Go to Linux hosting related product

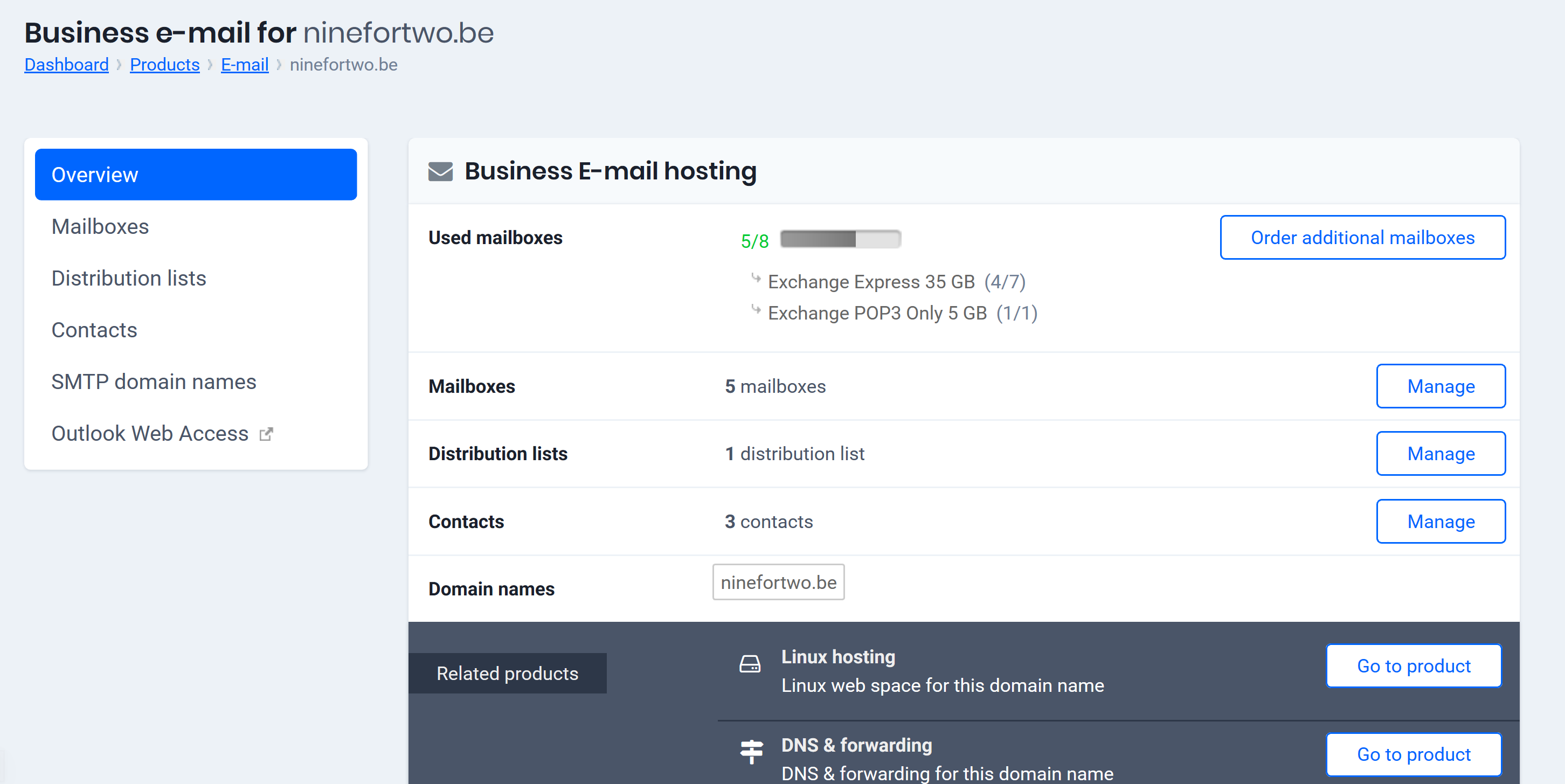click(x=1413, y=666)
